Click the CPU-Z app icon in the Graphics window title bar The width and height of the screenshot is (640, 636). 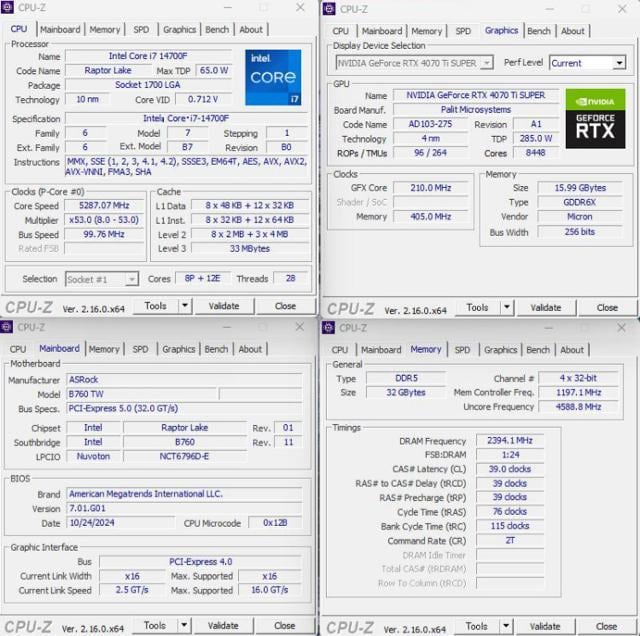329,9
